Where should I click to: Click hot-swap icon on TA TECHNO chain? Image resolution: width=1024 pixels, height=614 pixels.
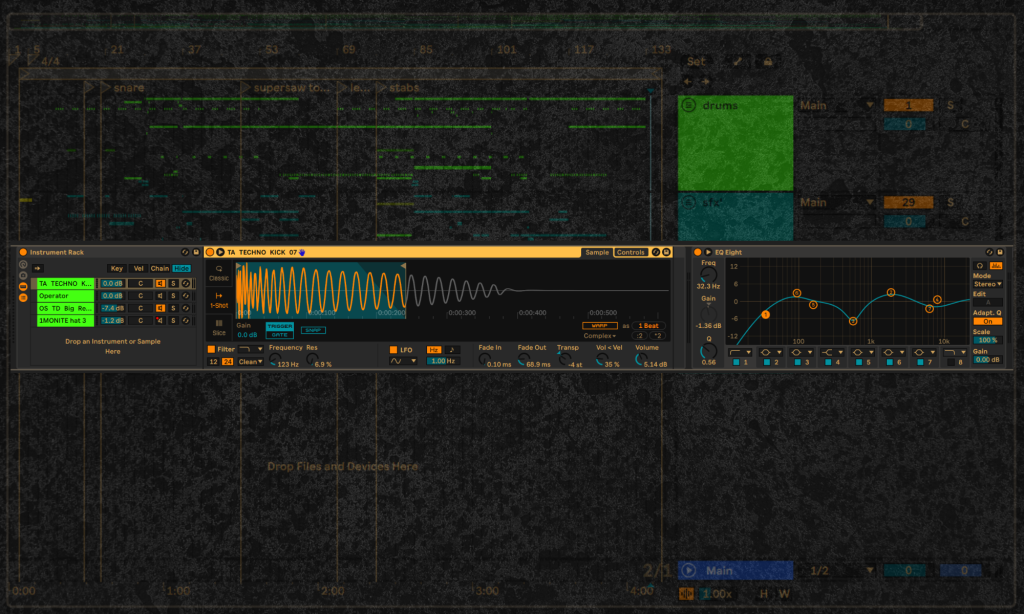pyautogui.click(x=185, y=284)
